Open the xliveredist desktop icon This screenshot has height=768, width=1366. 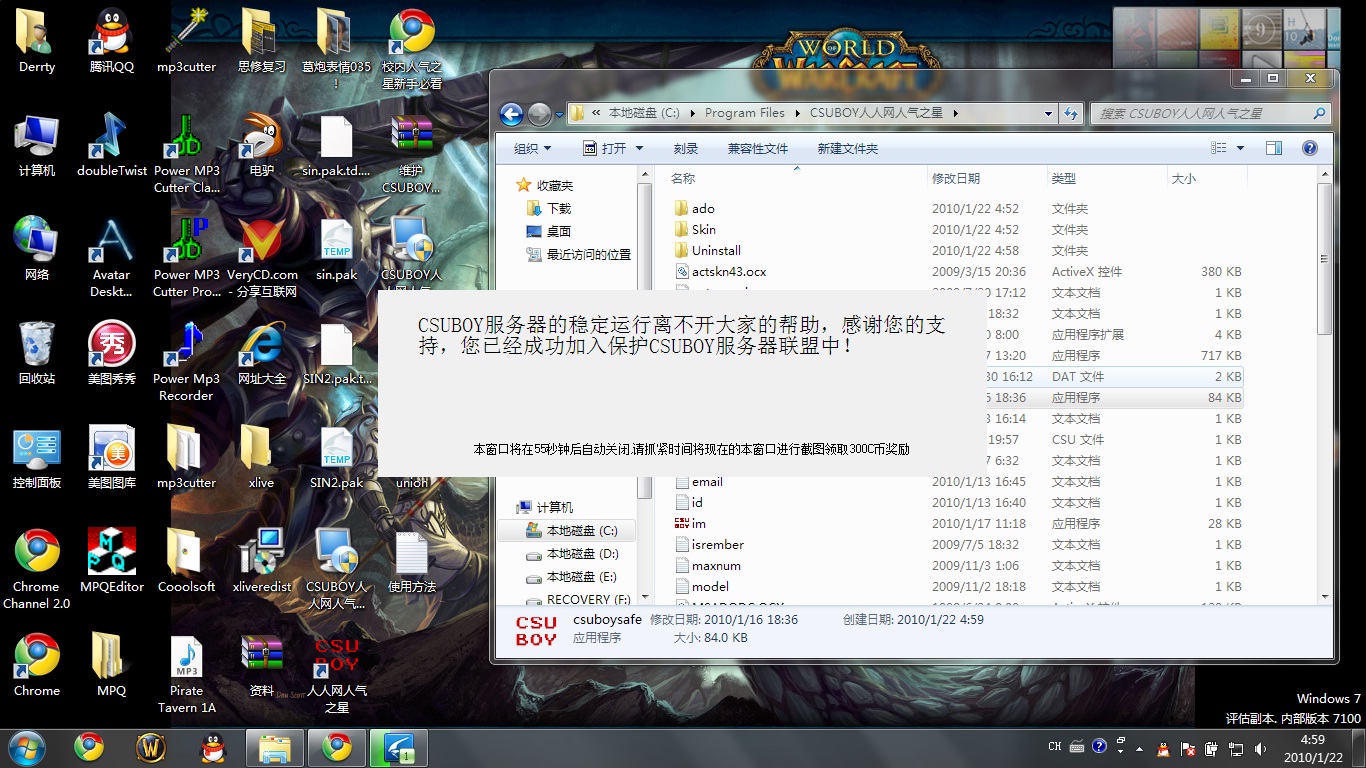[x=262, y=562]
